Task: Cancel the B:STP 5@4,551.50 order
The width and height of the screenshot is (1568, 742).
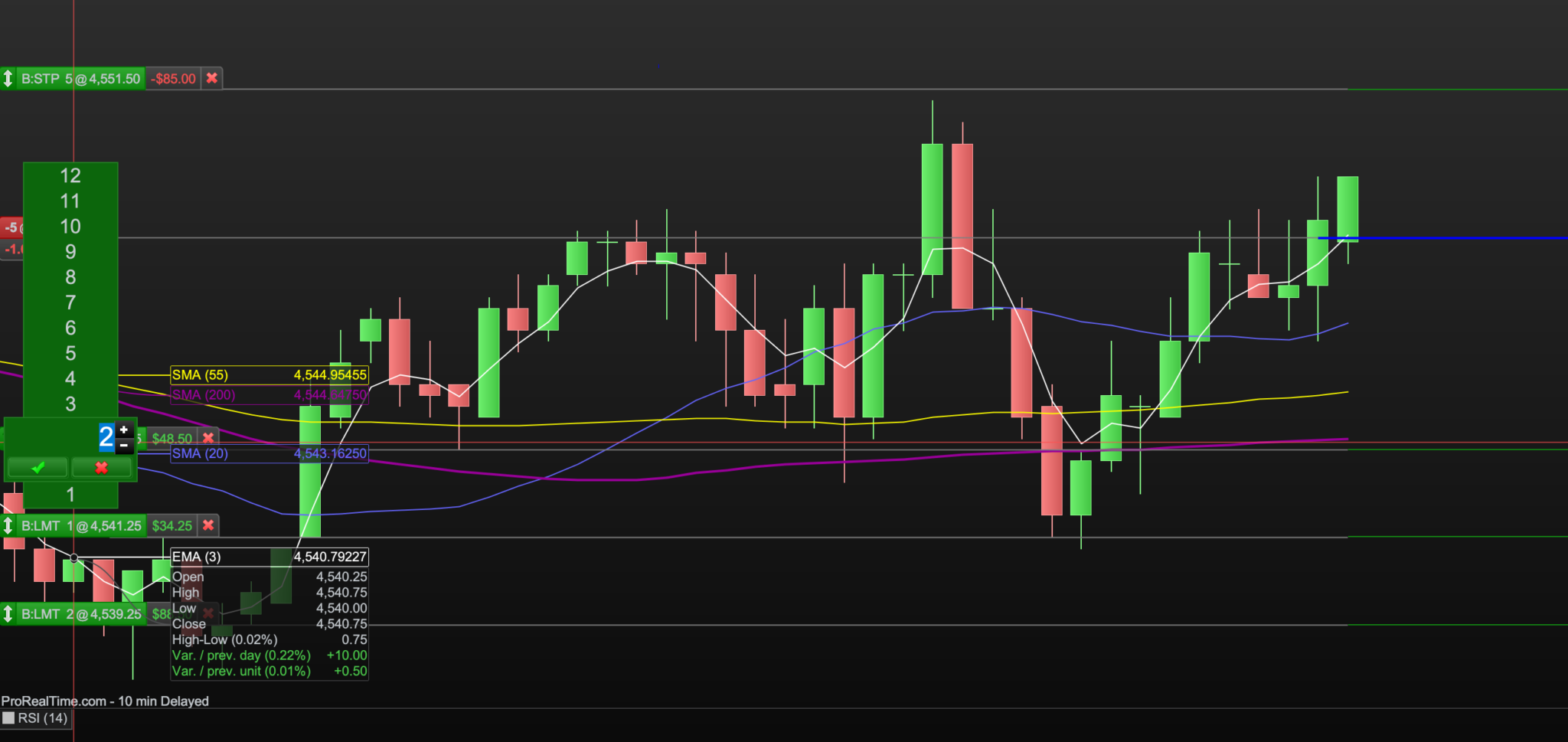Action: 212,78
